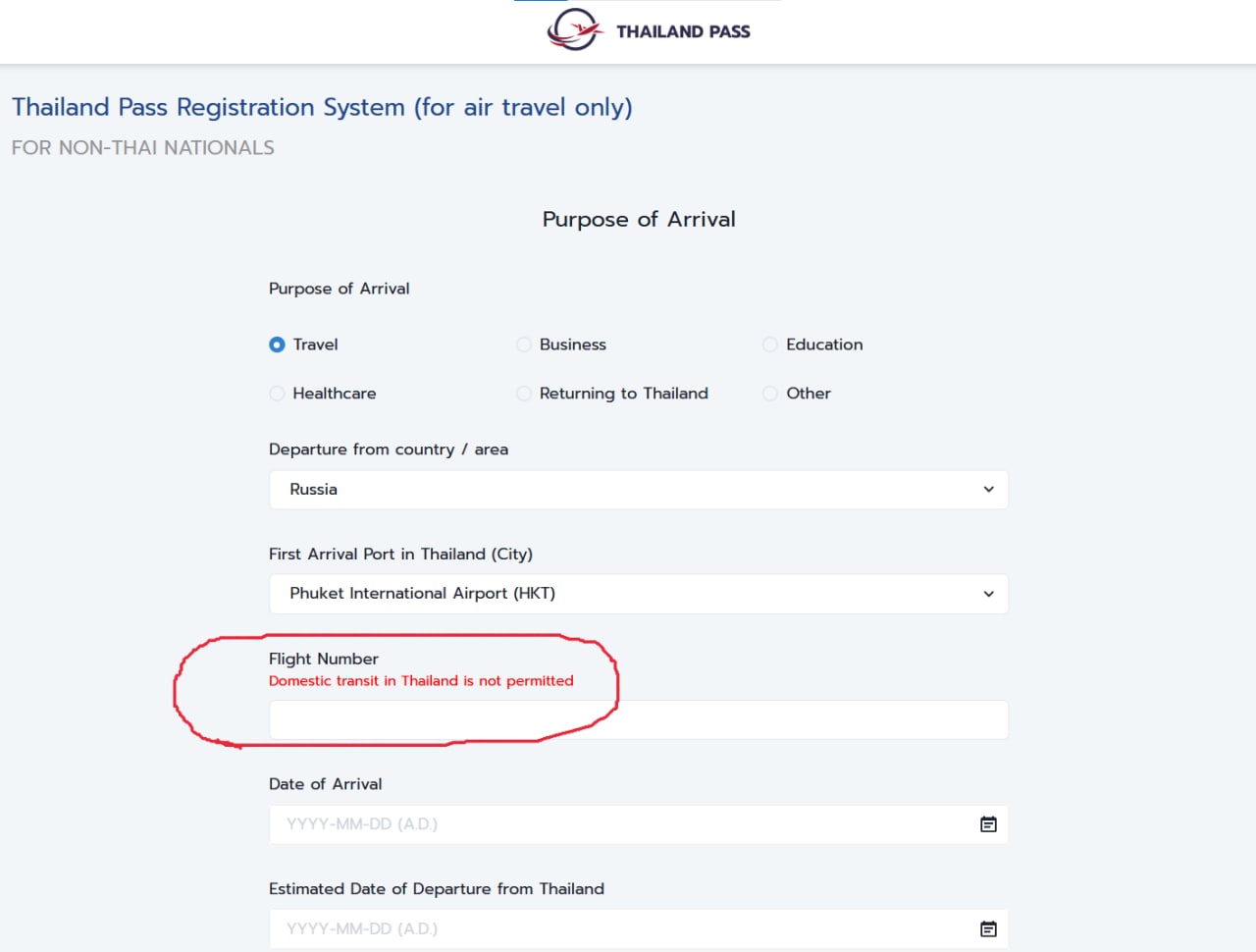Click the red domestic transit warning text

[x=421, y=681]
